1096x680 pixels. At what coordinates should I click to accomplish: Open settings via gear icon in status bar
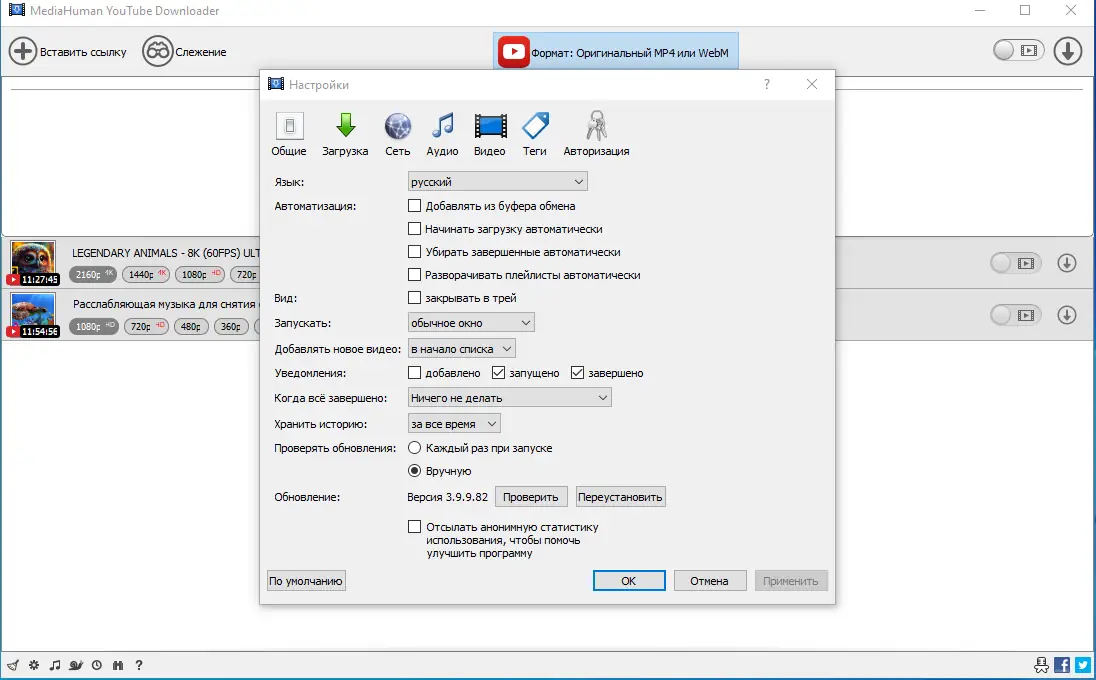34,665
